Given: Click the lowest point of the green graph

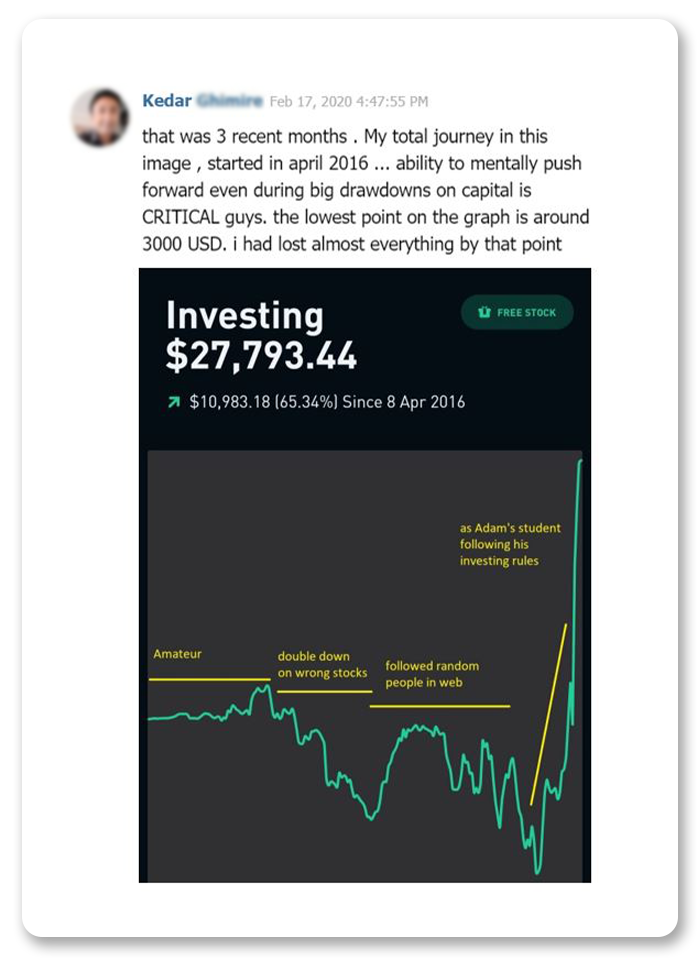Looking at the screenshot, I should click(x=538, y=869).
